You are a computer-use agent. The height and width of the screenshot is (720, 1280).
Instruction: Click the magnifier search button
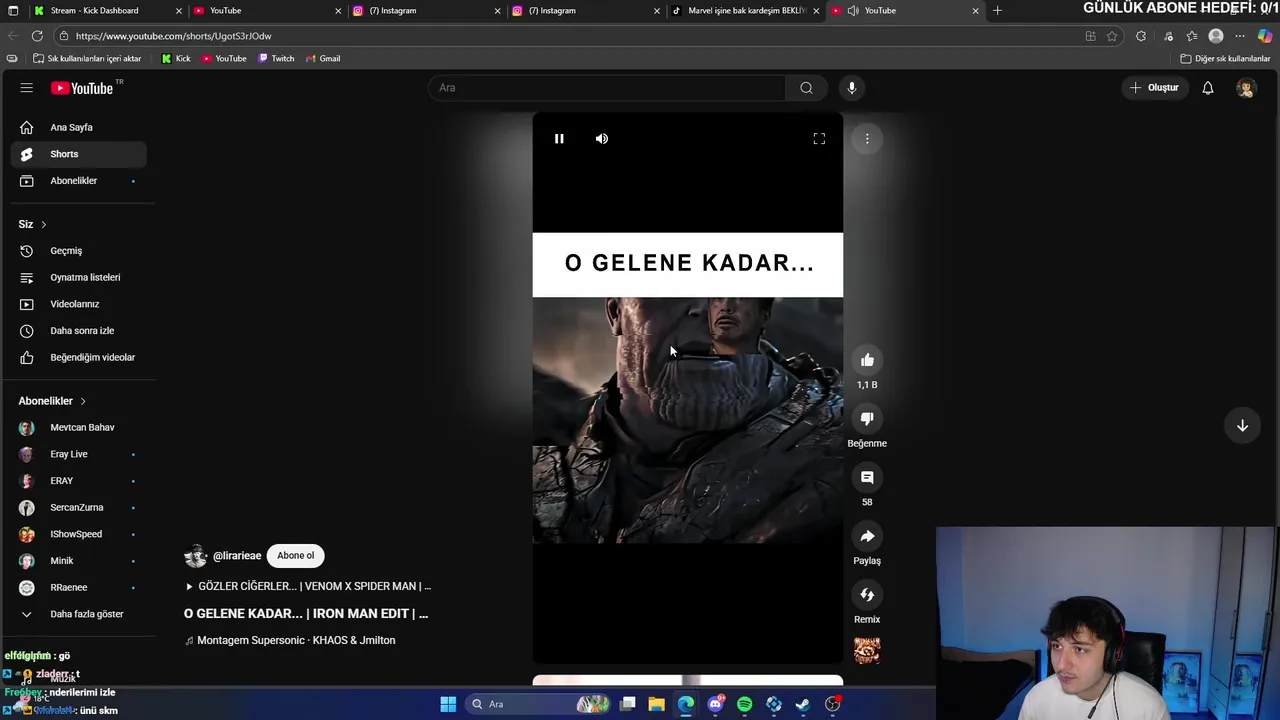coord(806,88)
